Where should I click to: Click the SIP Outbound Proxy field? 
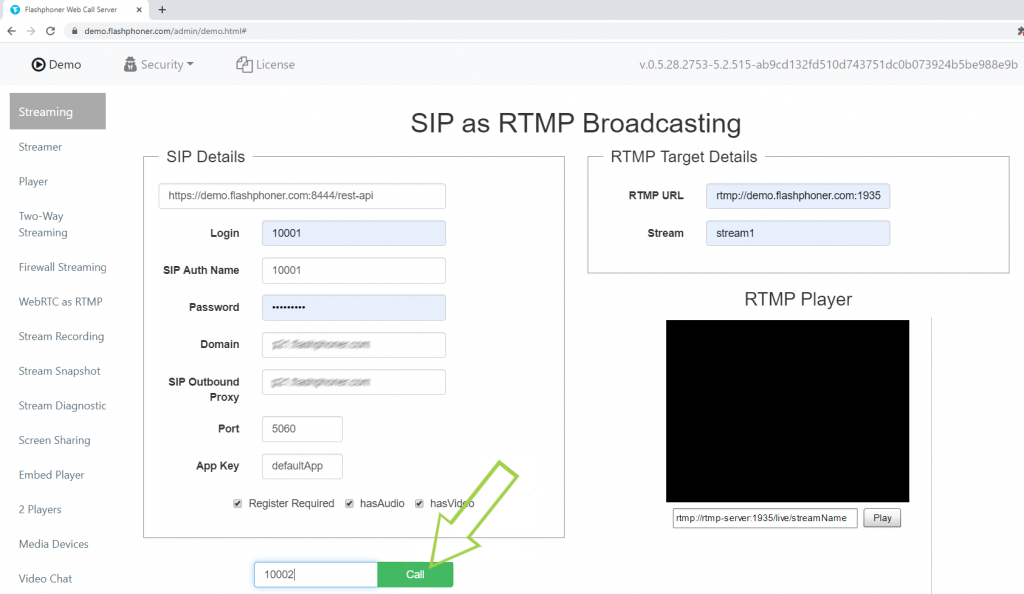pyautogui.click(x=354, y=382)
